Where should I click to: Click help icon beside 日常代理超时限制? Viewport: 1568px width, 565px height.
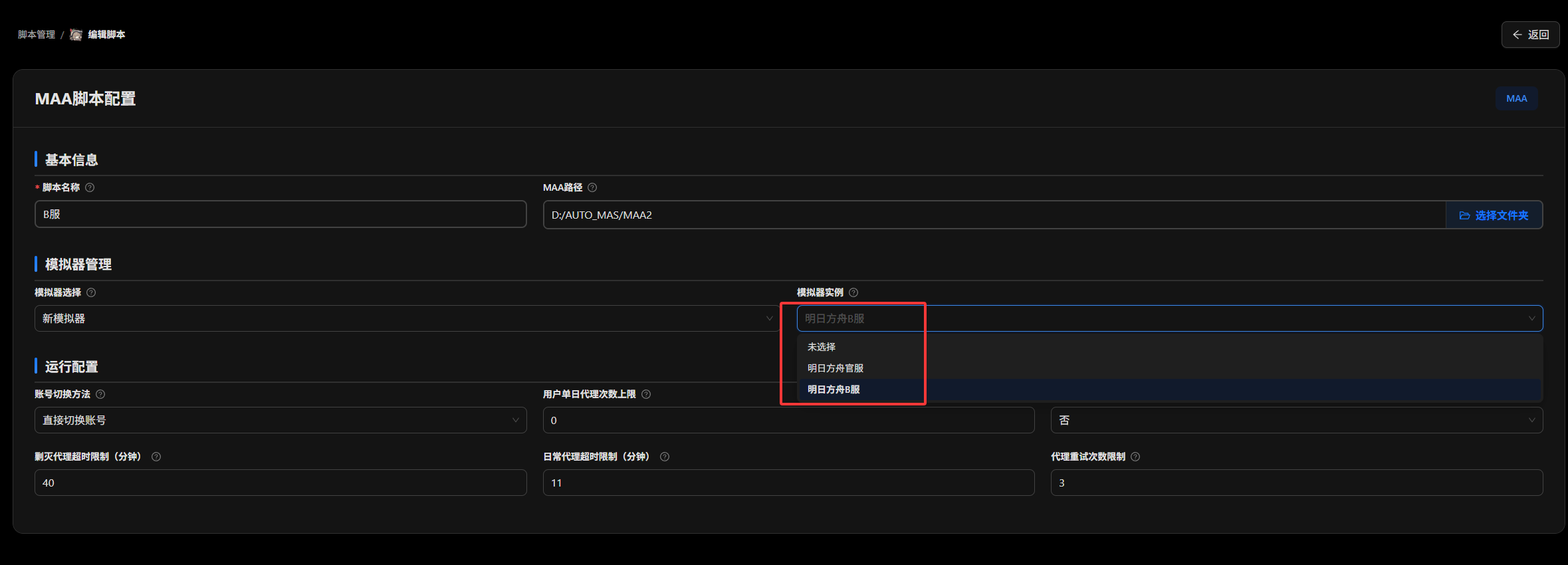click(665, 457)
